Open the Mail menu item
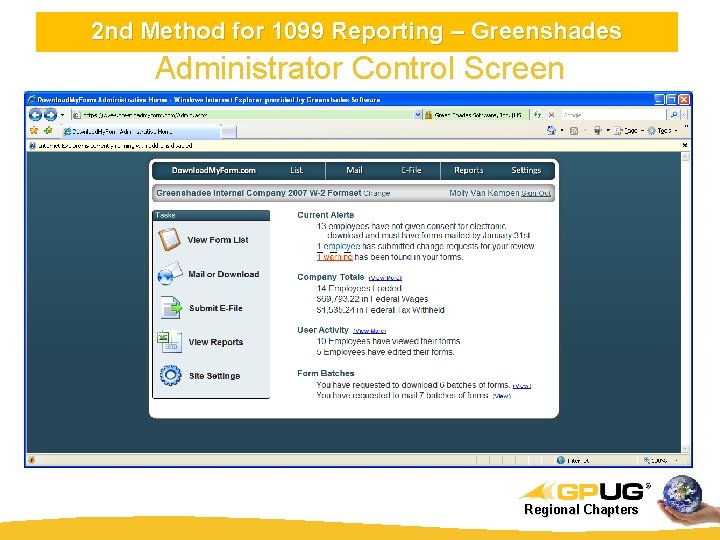The width and height of the screenshot is (720, 540). [354, 170]
